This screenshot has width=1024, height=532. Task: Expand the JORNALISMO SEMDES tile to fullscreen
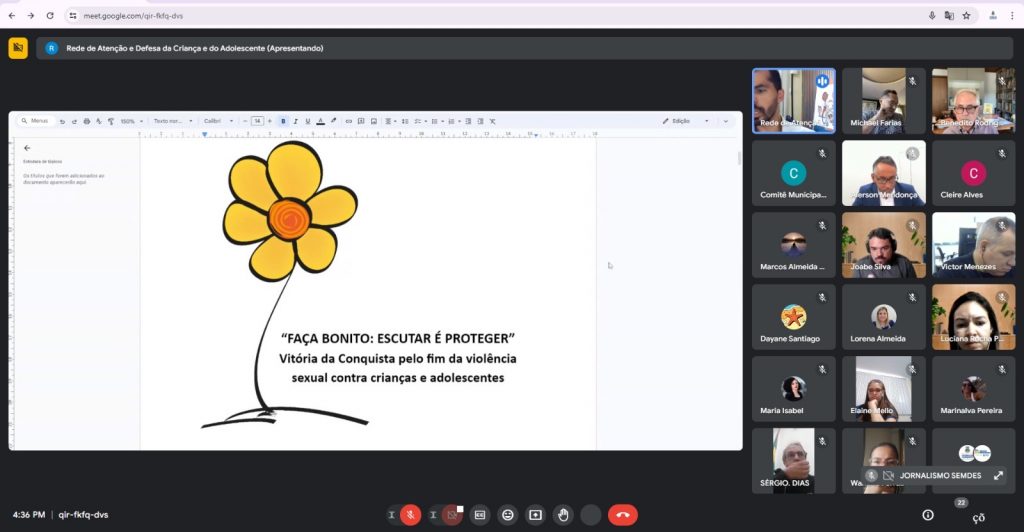[x=998, y=476]
